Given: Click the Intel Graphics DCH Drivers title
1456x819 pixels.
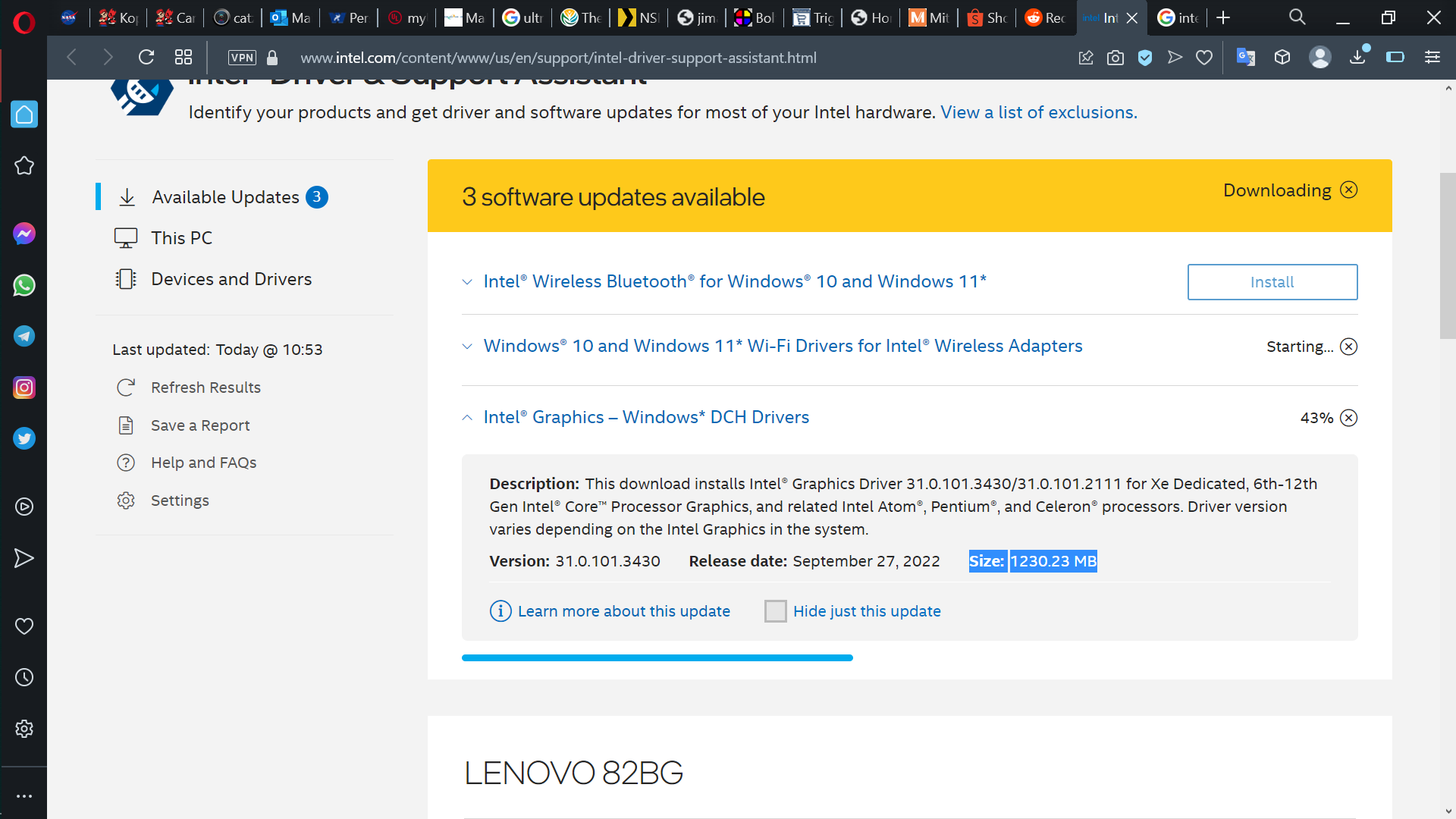Looking at the screenshot, I should pos(646,417).
